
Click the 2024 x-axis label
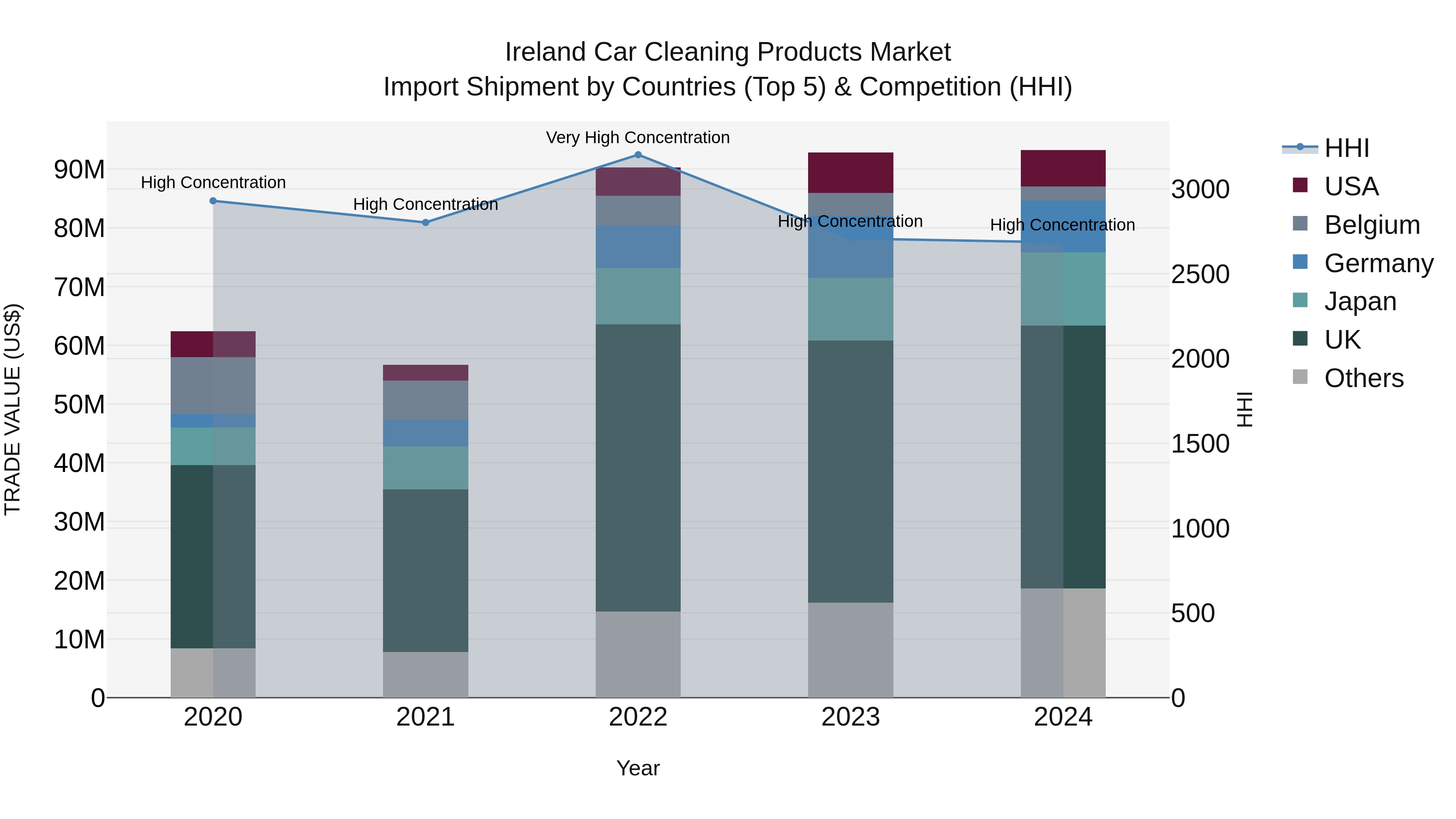pos(1063,717)
